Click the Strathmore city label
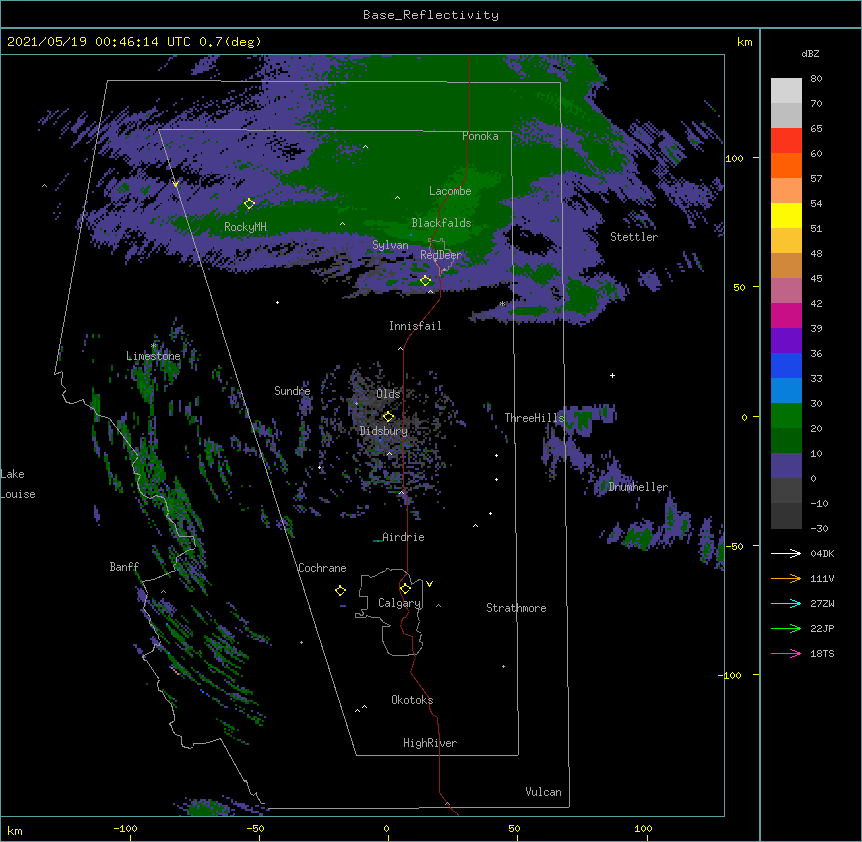 [516, 608]
